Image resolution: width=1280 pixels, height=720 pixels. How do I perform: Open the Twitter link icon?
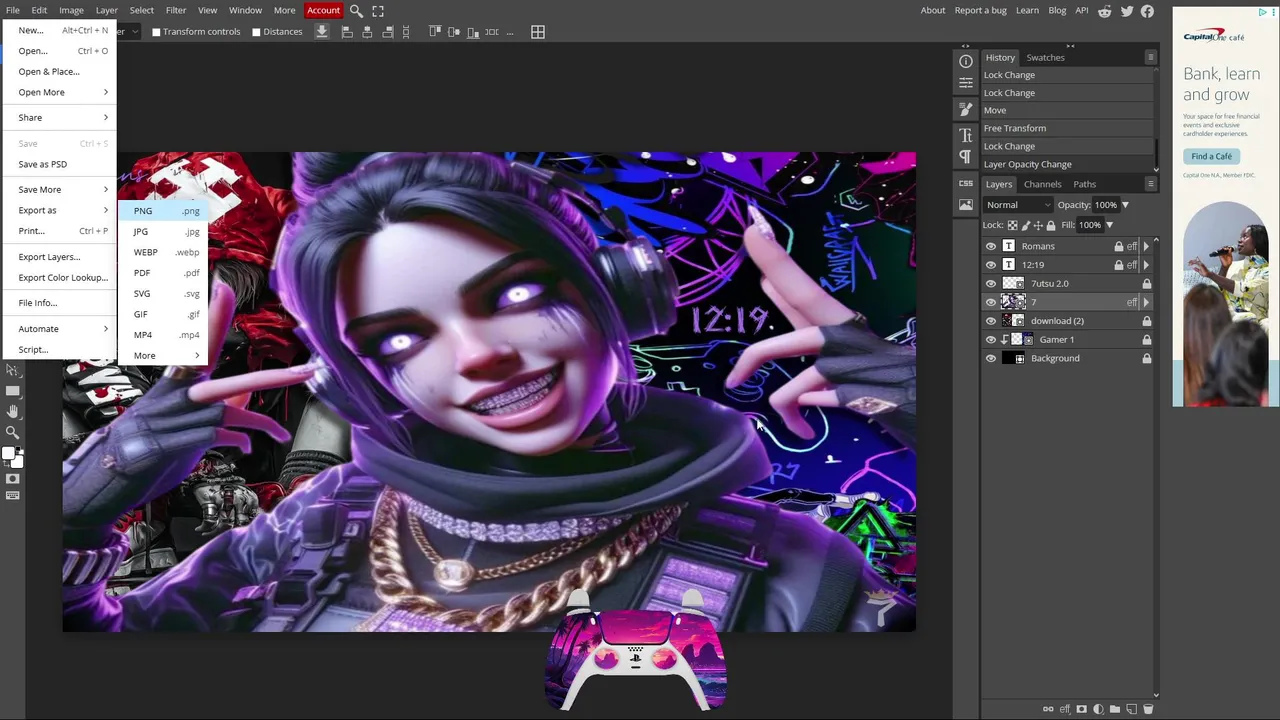click(x=1127, y=11)
